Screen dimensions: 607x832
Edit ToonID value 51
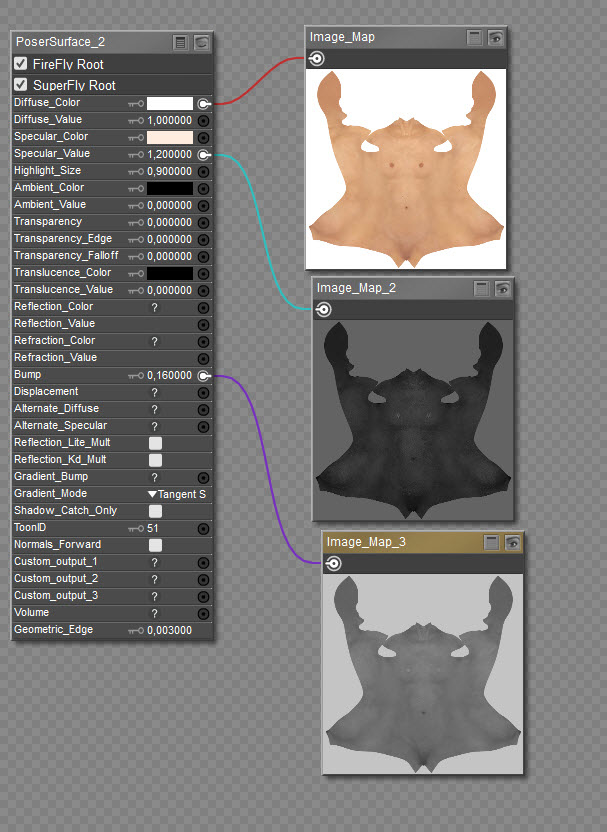tap(153, 528)
